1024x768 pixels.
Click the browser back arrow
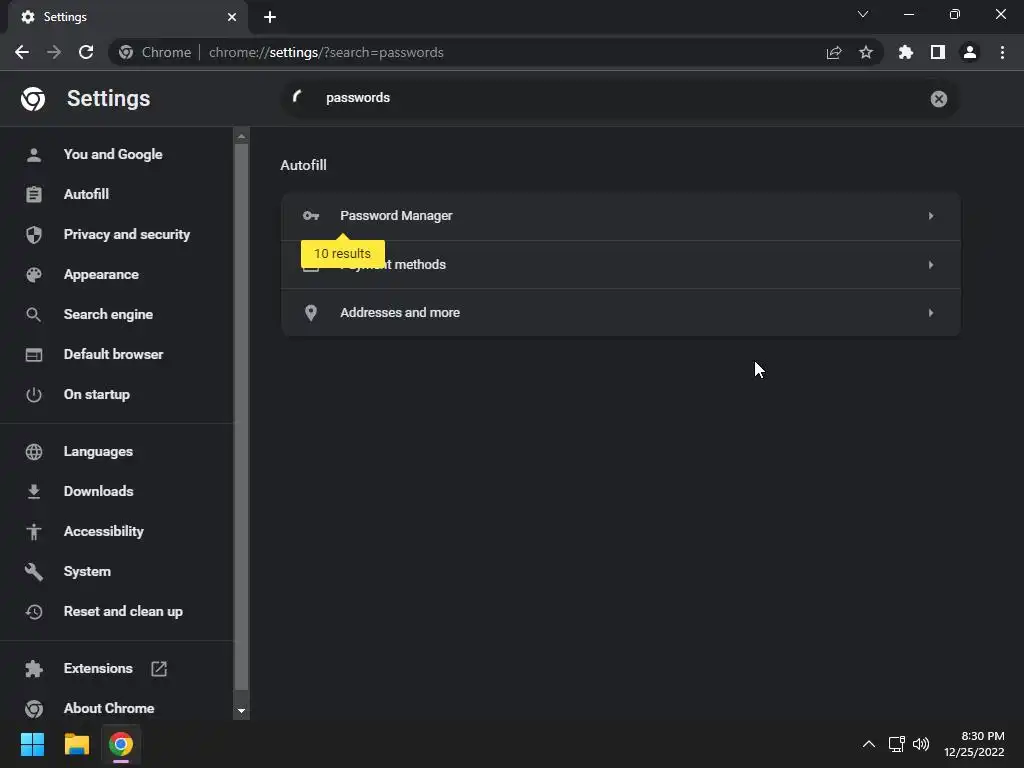tap(22, 52)
